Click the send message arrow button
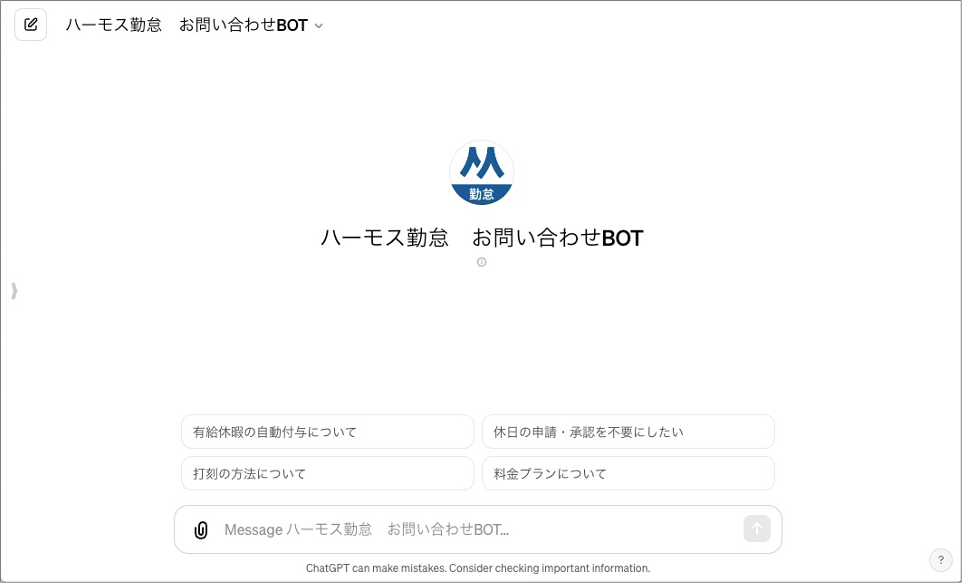Viewport: 962px width, 583px height. [757, 528]
